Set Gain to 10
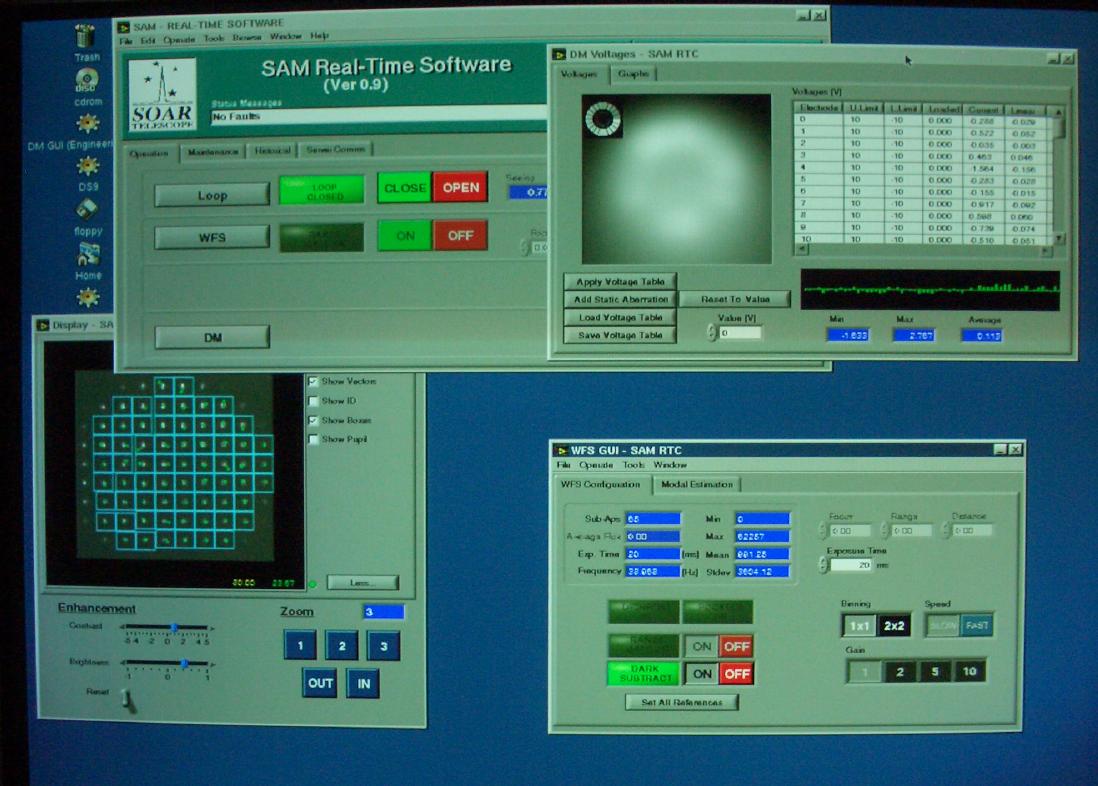Screen dimensions: 1098x786 coord(969,672)
